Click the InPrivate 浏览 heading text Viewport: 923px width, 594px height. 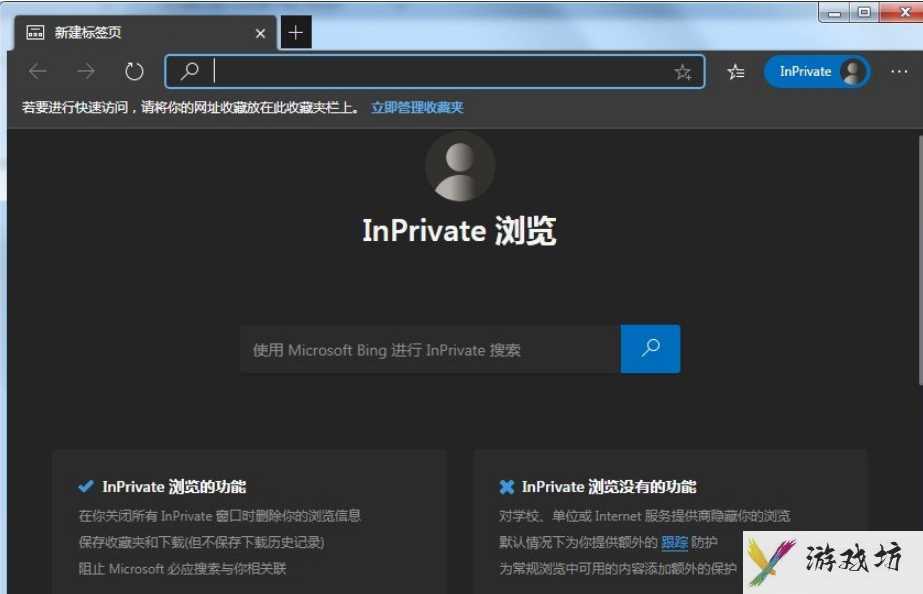(459, 230)
